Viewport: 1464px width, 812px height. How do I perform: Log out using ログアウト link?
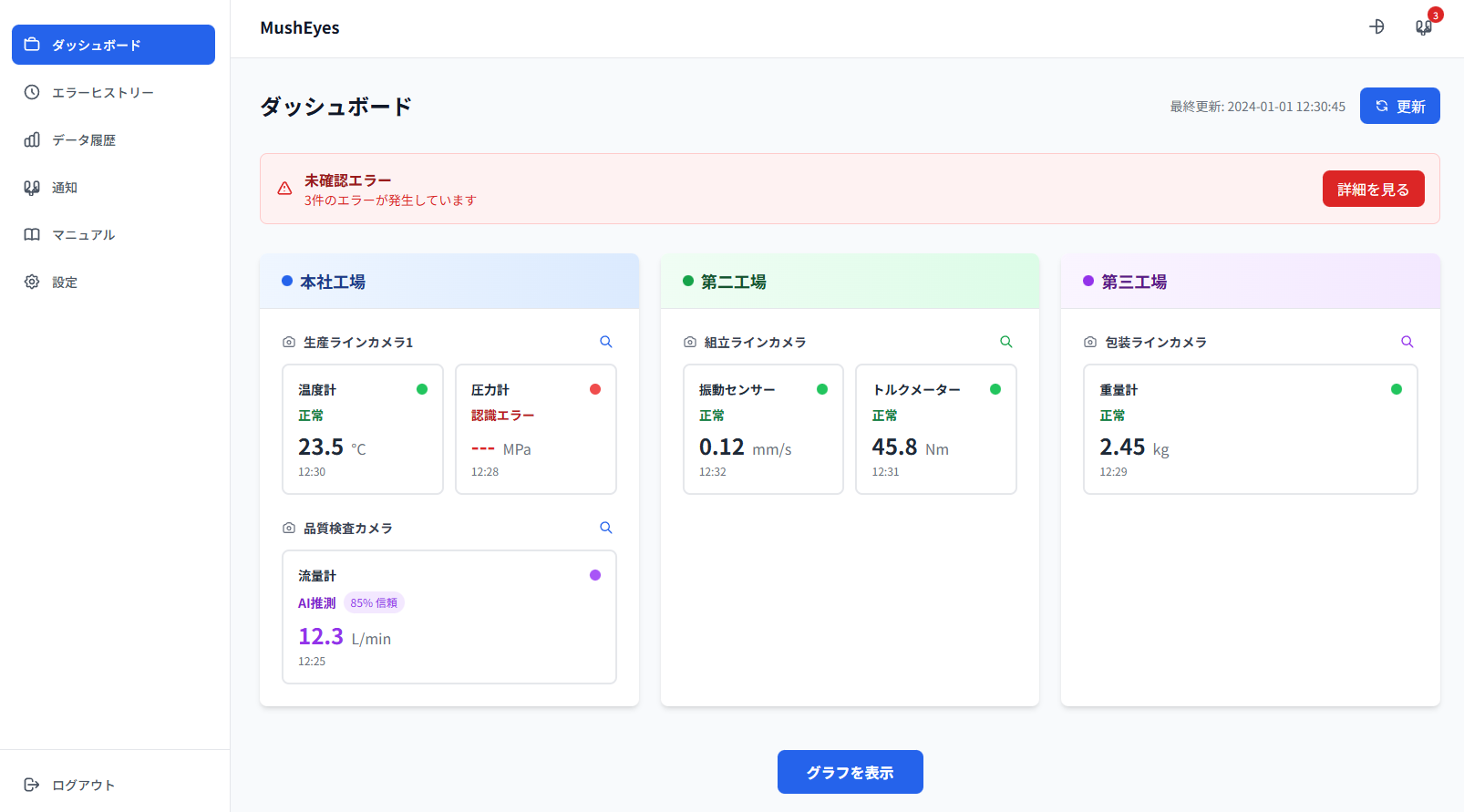pyautogui.click(x=83, y=785)
